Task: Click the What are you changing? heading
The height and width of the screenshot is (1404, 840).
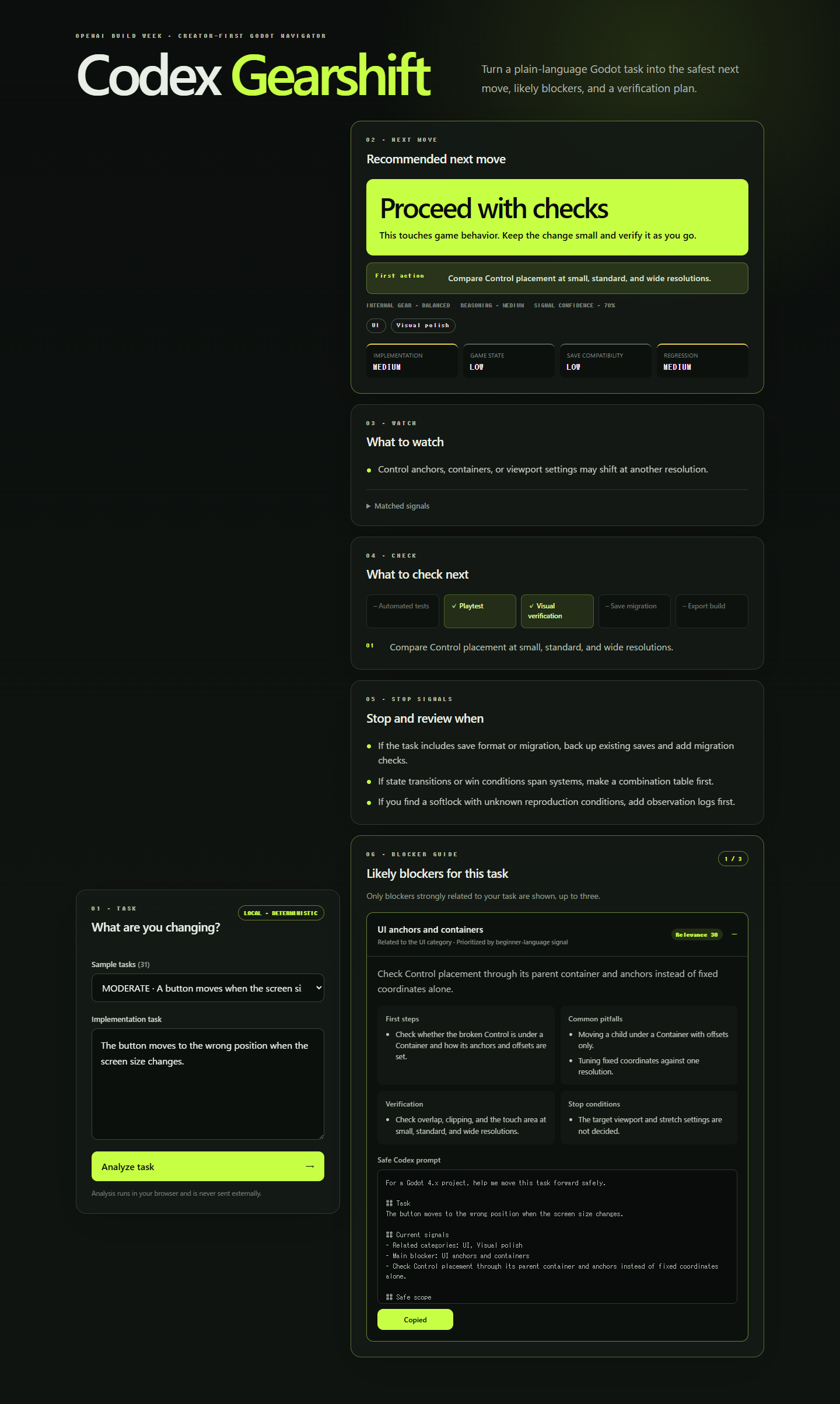Action: [x=156, y=927]
